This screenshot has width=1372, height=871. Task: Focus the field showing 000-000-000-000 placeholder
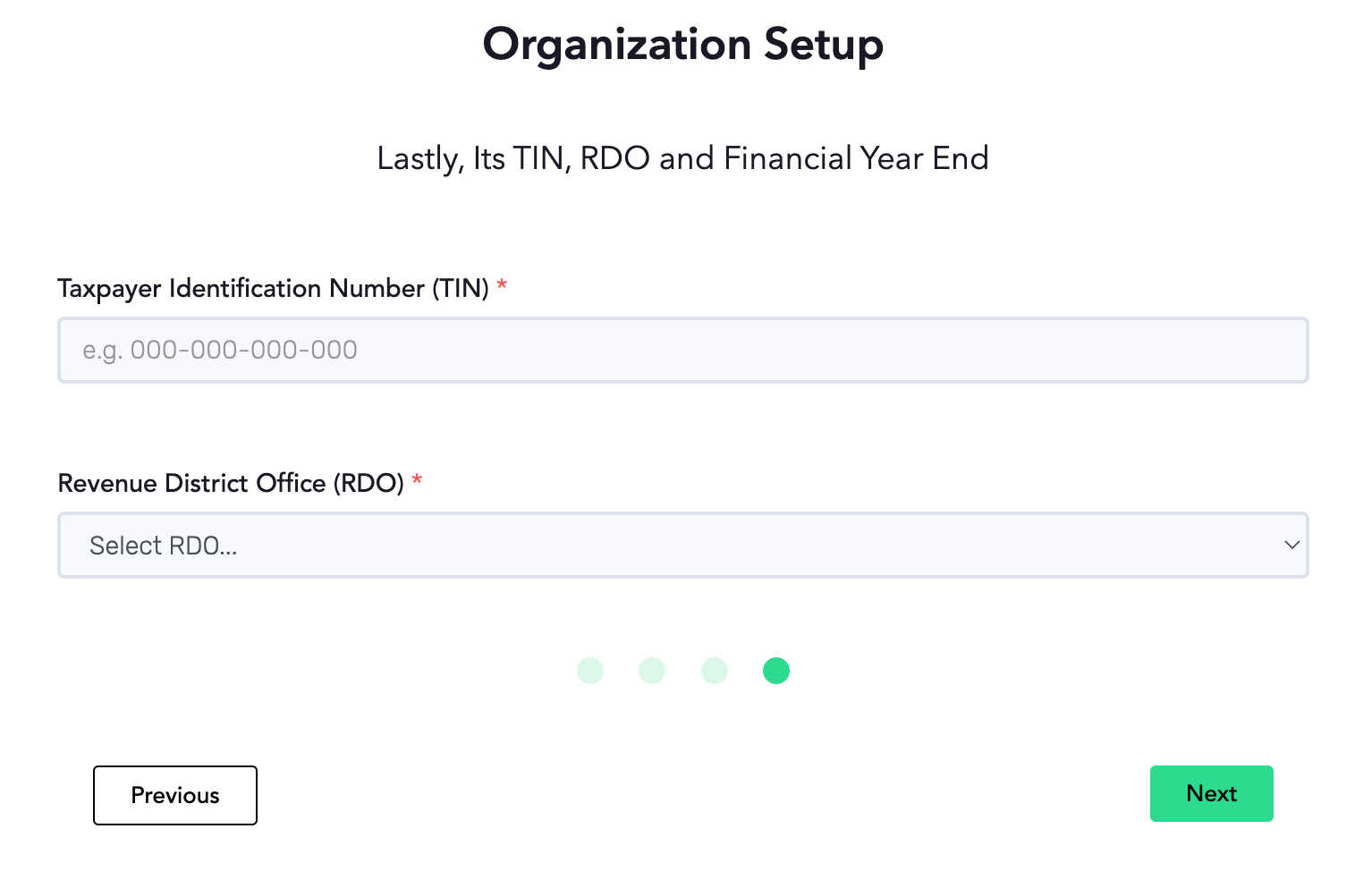click(683, 351)
